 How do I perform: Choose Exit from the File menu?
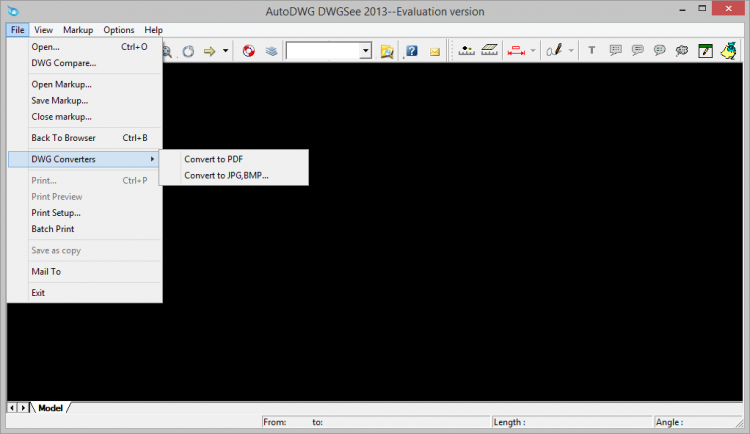tap(85, 293)
